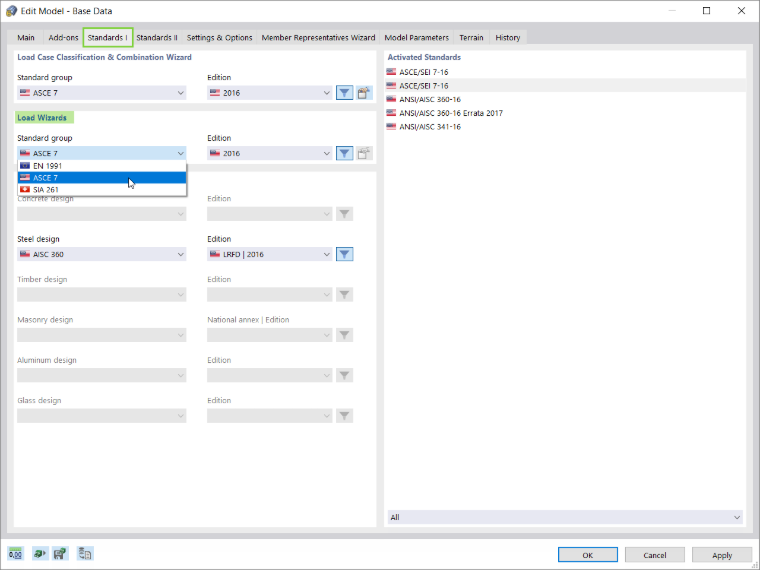The image size is (760, 570).
Task: Click the disabled filter icon for Timber design
Action: (x=344, y=294)
